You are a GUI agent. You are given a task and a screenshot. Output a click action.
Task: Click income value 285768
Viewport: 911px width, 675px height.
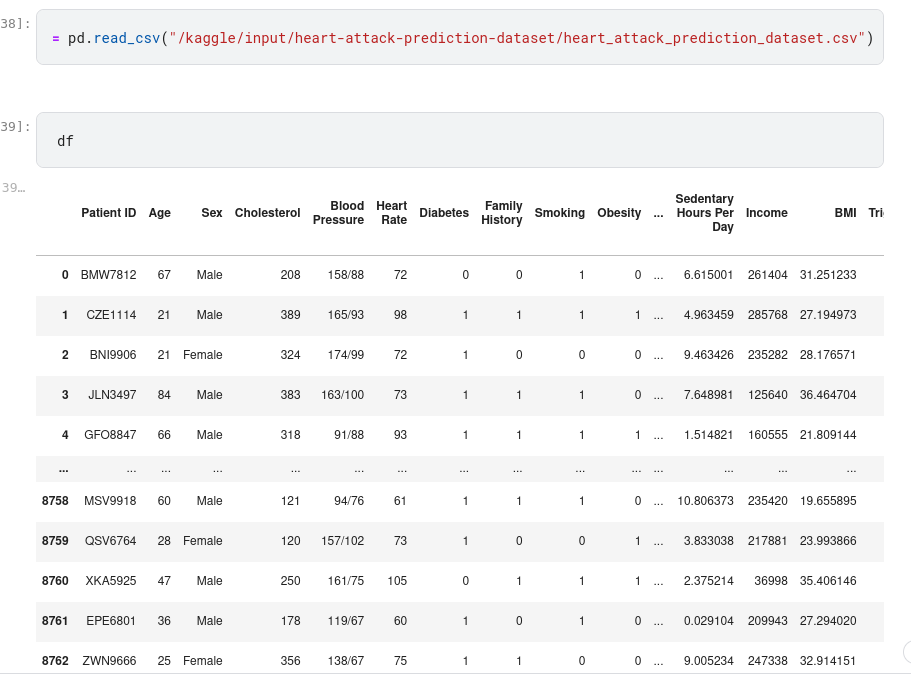[766, 315]
